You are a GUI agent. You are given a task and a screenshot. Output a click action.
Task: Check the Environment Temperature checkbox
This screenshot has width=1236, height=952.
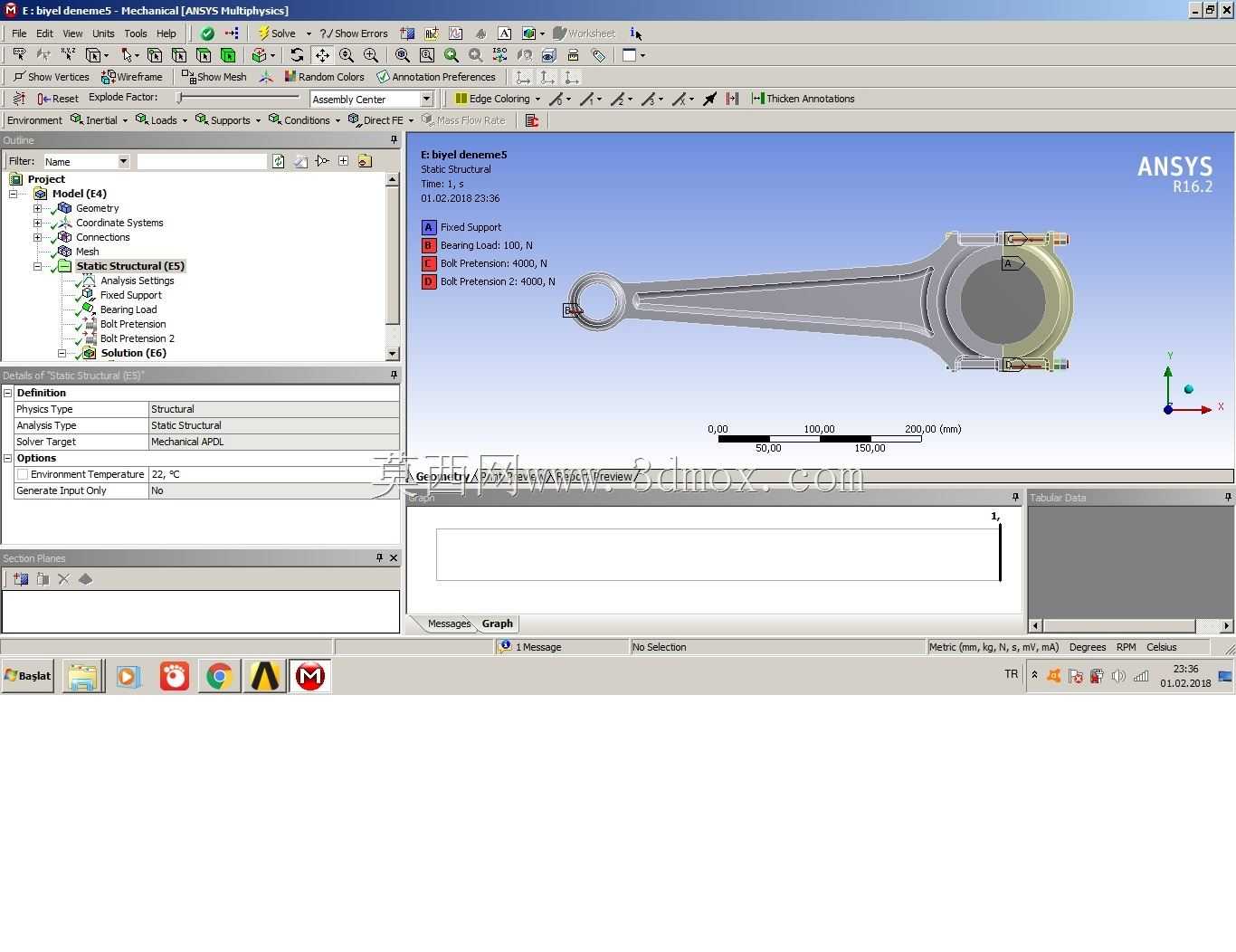pyautogui.click(x=23, y=474)
